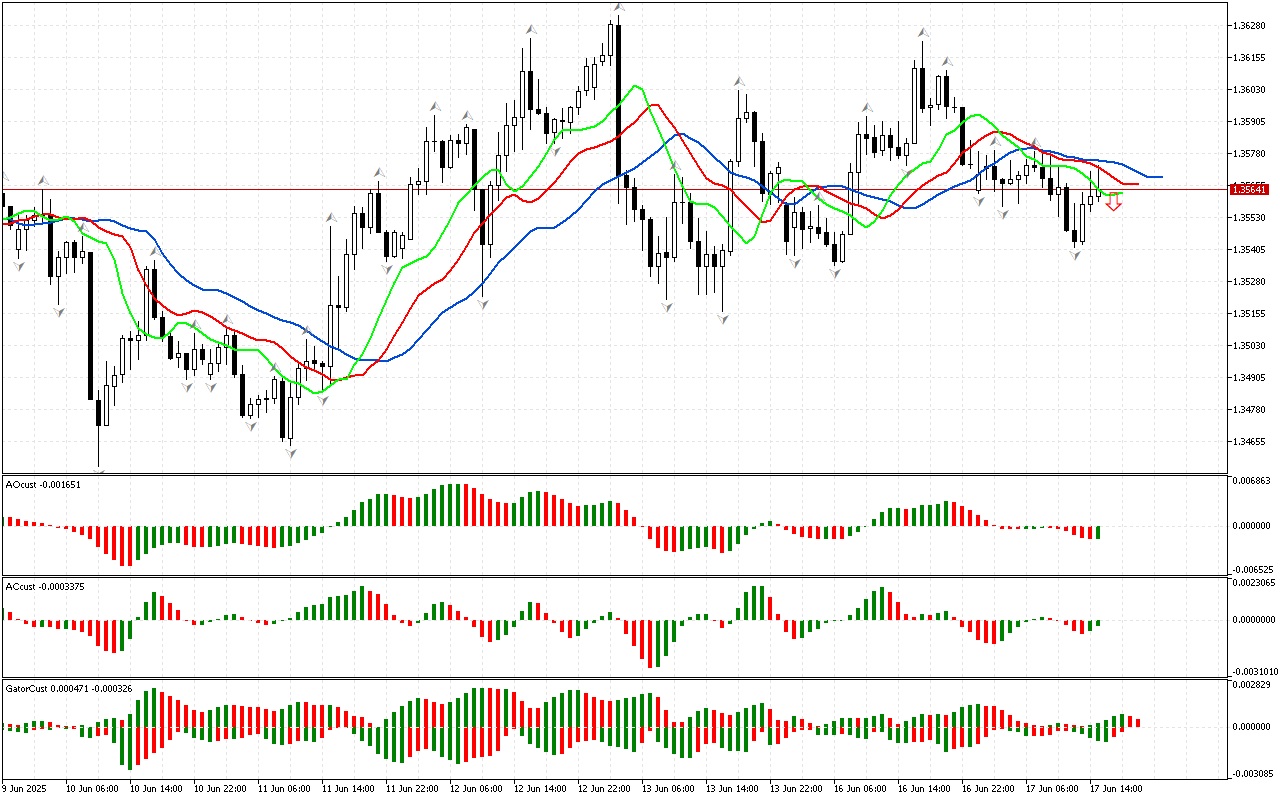
Task: Click the red down-arrow sell signal
Action: pyautogui.click(x=1113, y=203)
